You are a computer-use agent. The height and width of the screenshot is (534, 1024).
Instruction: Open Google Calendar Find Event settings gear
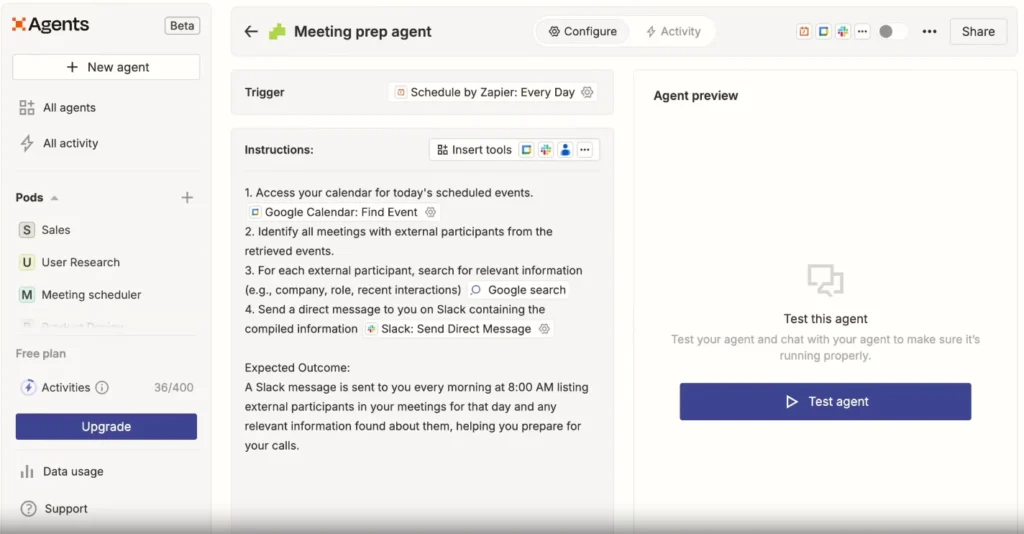[430, 212]
